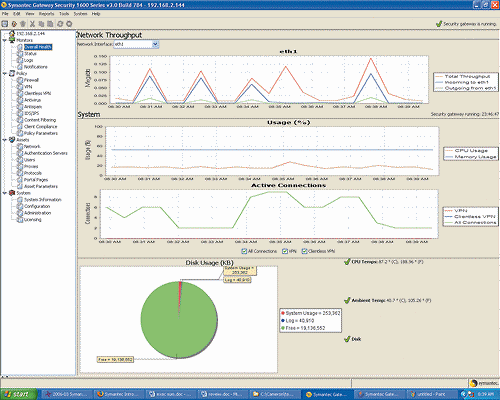Collapse the Monitors tree node
Viewport: 500px width, 400px height.
point(5,40)
